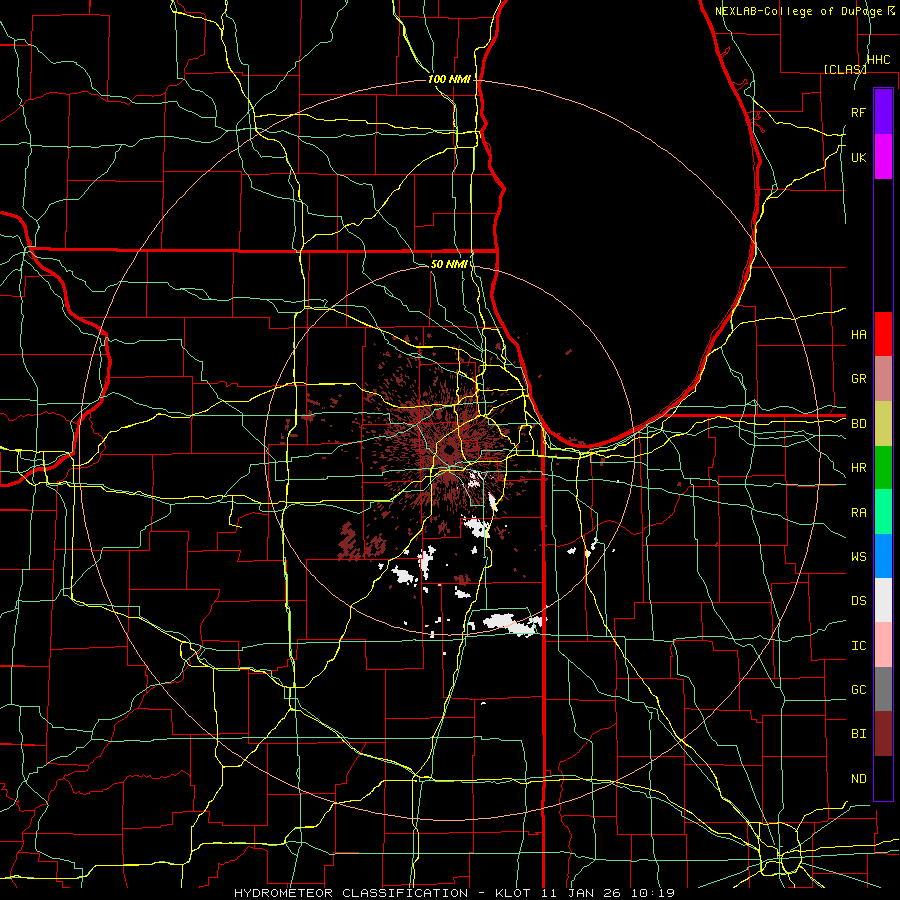The height and width of the screenshot is (900, 900).
Task: Select the WS blue legend swatch
Action: pos(883,556)
